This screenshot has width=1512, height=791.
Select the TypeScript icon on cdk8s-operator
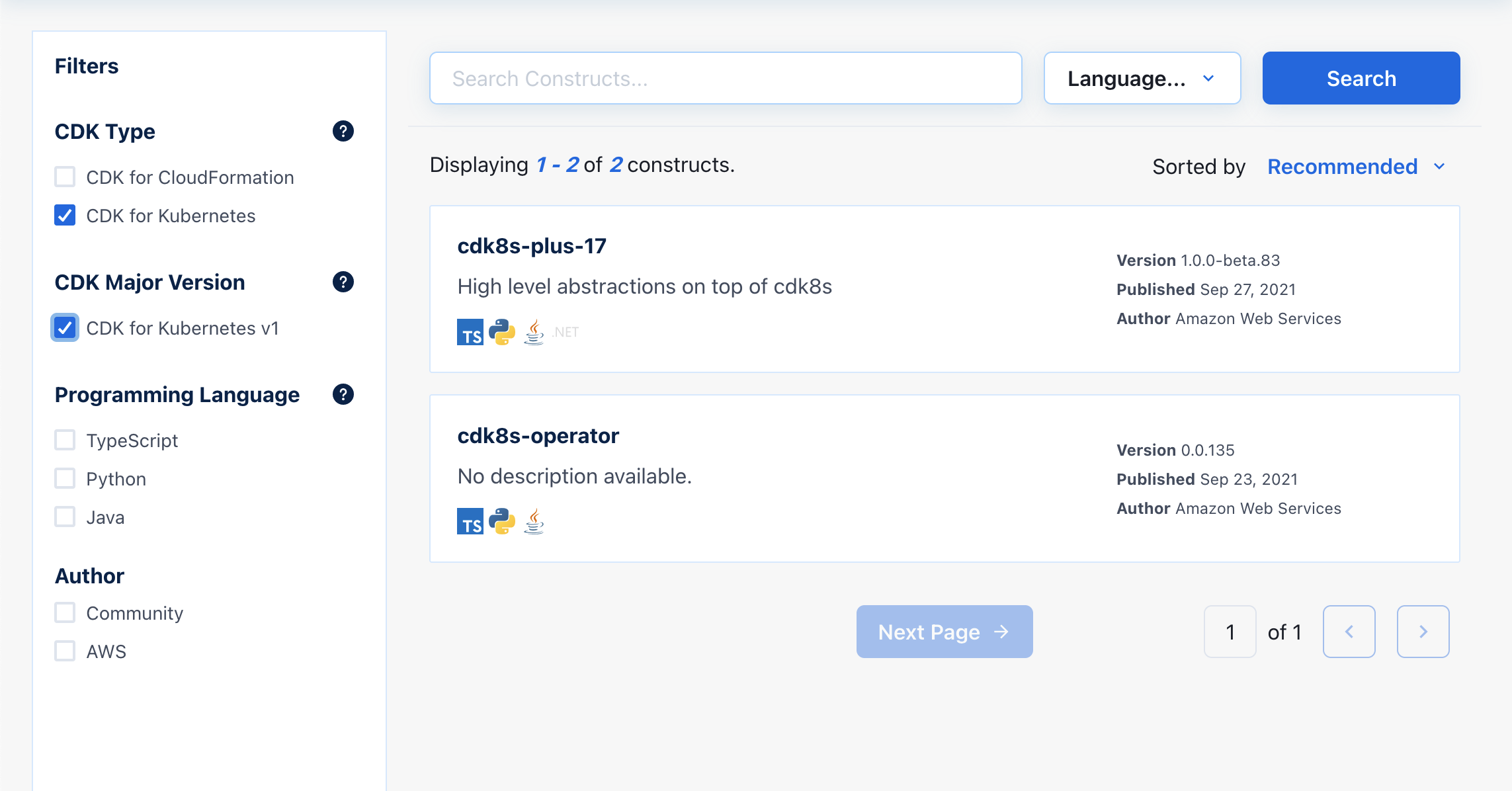[x=470, y=521]
